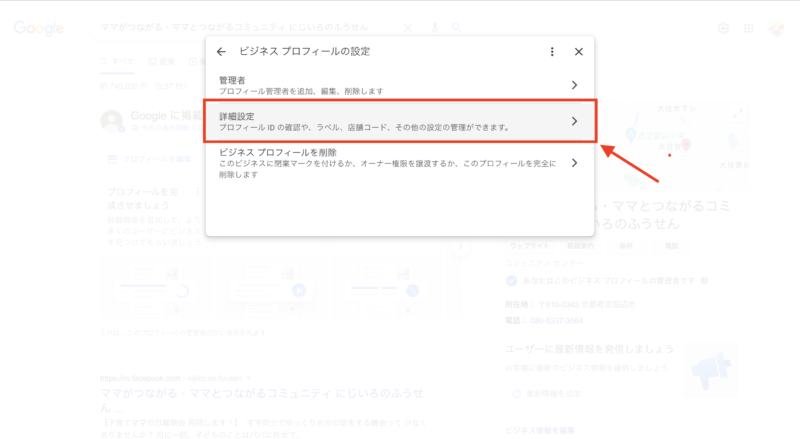
Task: Open the three-dot menu in the settings dialog
Action: pyautogui.click(x=552, y=52)
